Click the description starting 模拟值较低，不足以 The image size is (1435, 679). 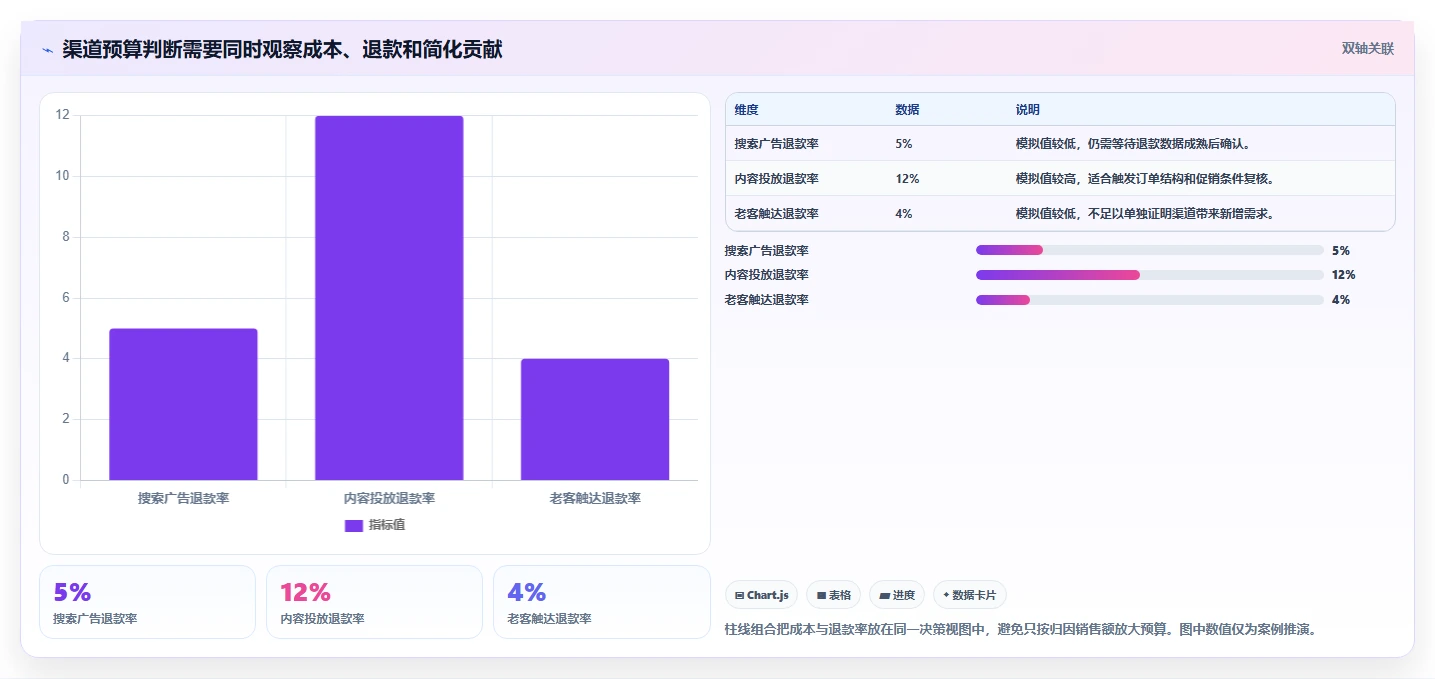1144,214
